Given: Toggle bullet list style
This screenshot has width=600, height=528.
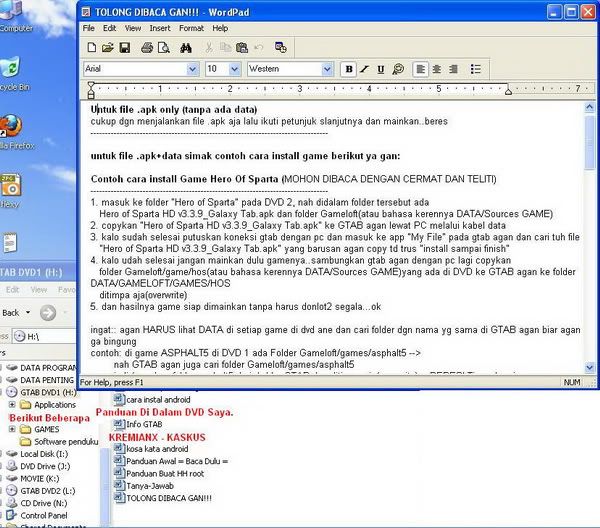Looking at the screenshot, I should pyautogui.click(x=476, y=69).
